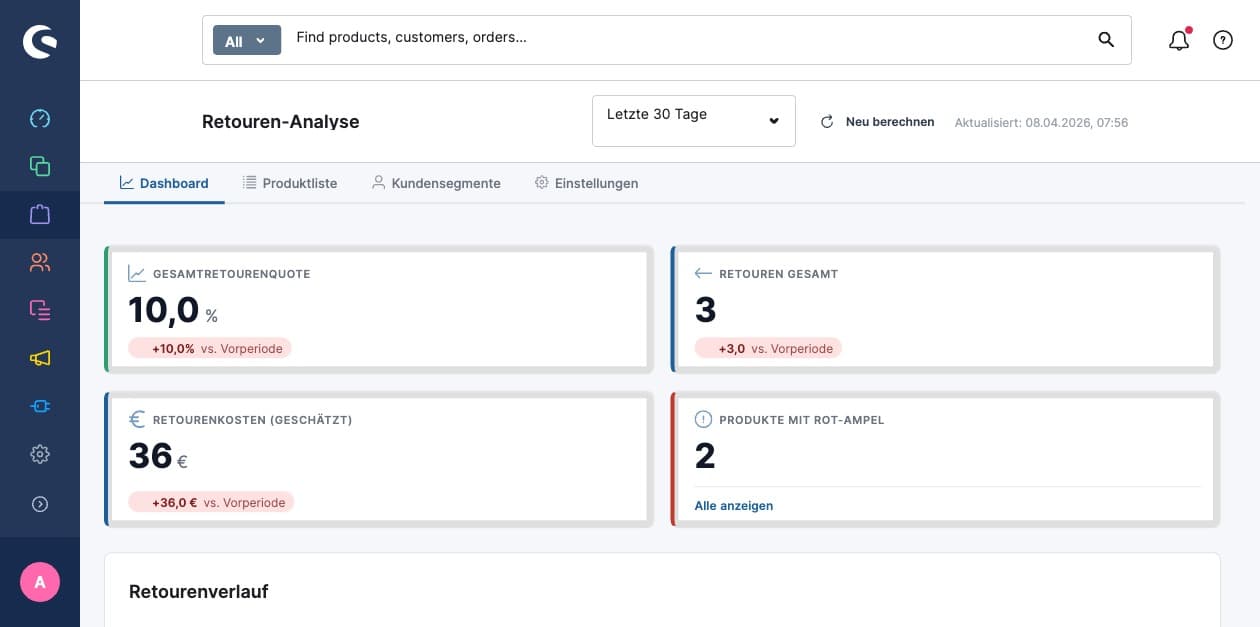The height and width of the screenshot is (627, 1260).
Task: Click the +10,0% vs. Vorperiode badge
Action: click(x=210, y=348)
